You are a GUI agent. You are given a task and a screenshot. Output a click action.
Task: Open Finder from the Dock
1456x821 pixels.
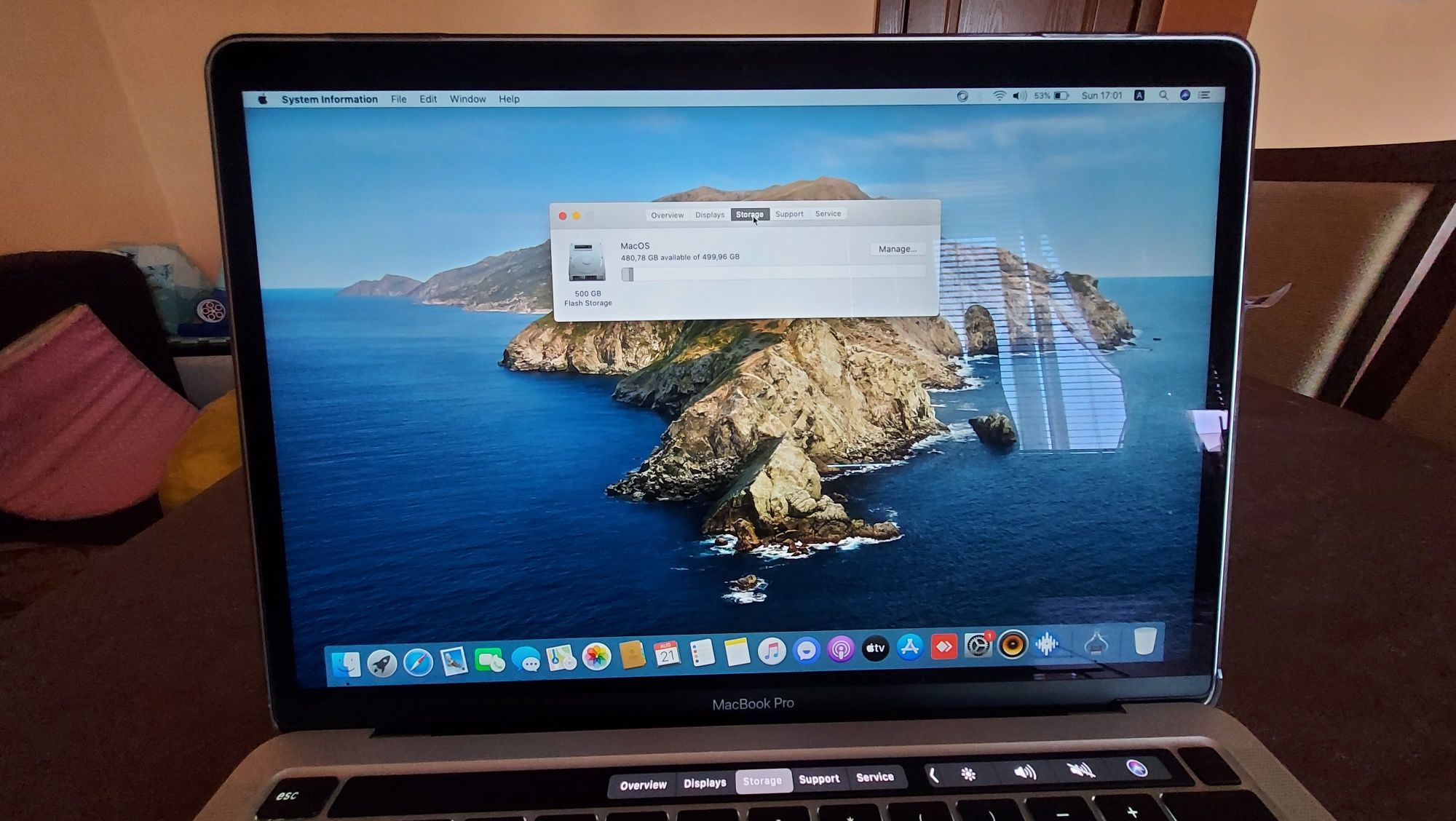tap(346, 664)
